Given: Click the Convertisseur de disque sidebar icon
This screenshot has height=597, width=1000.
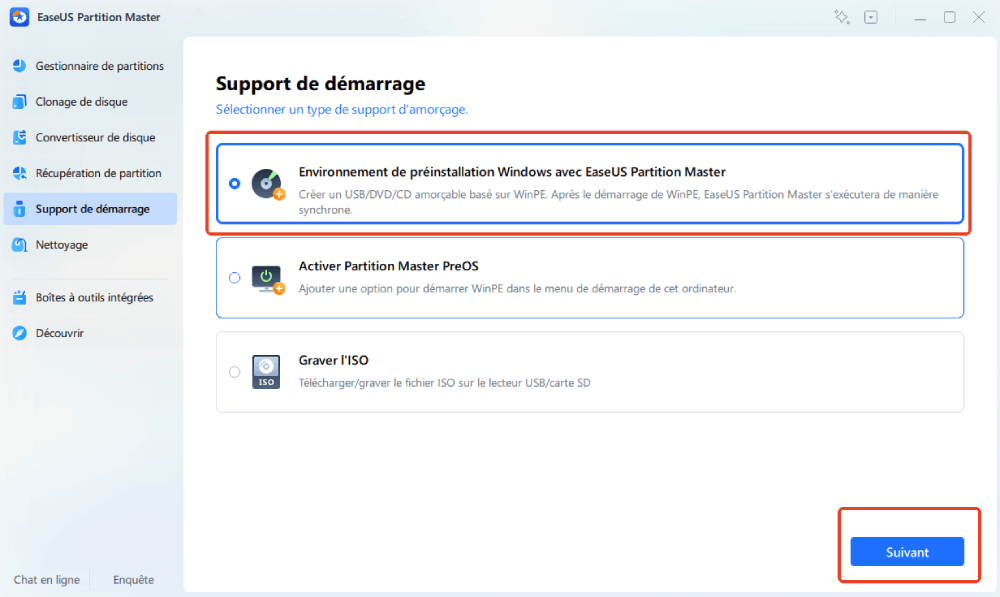Looking at the screenshot, I should pyautogui.click(x=20, y=137).
